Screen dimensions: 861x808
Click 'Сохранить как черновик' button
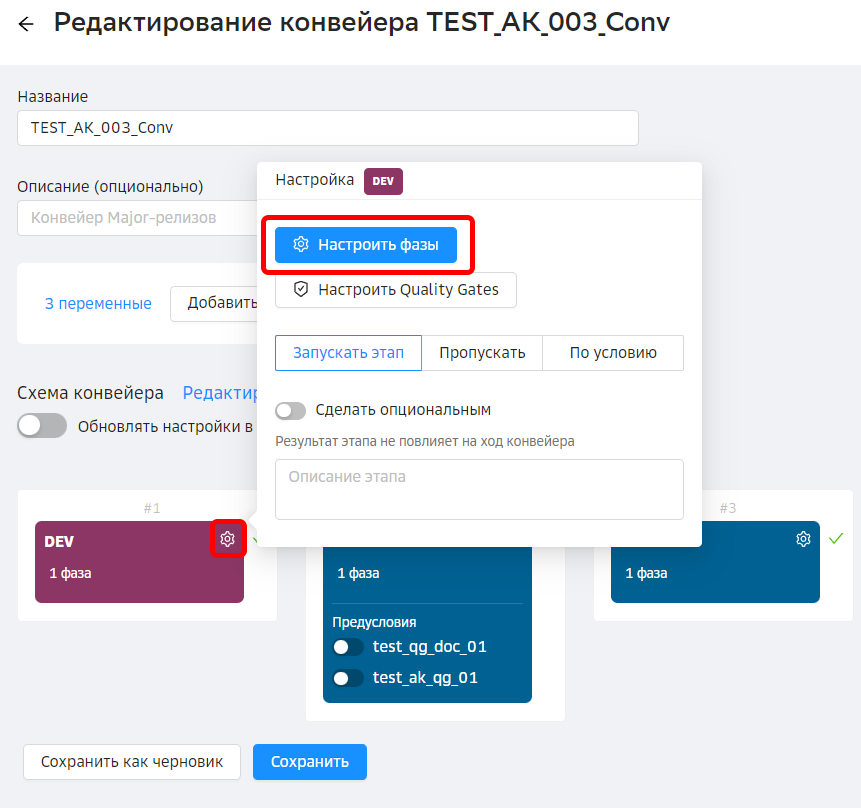[132, 762]
